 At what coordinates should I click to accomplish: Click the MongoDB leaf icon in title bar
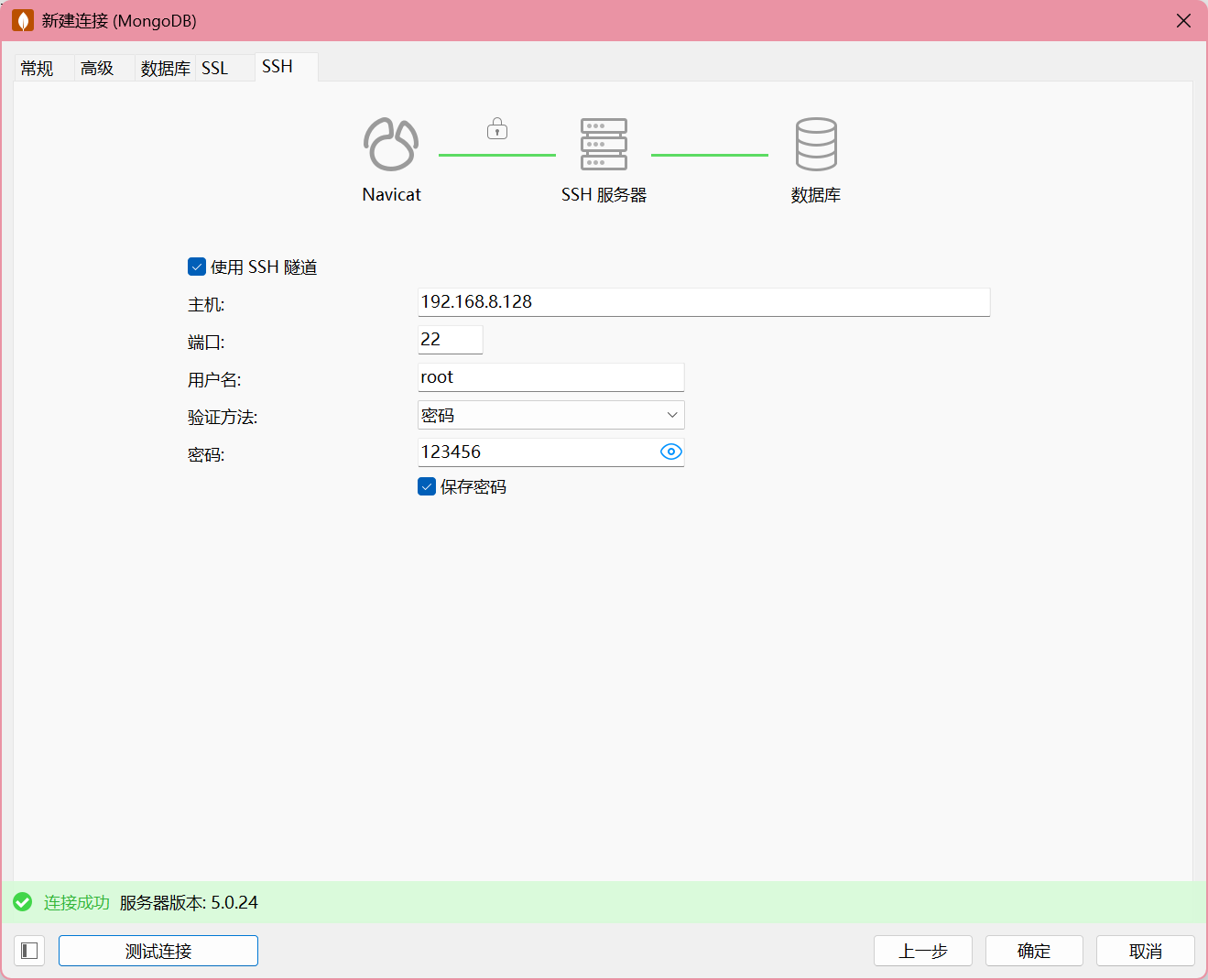pos(23,20)
